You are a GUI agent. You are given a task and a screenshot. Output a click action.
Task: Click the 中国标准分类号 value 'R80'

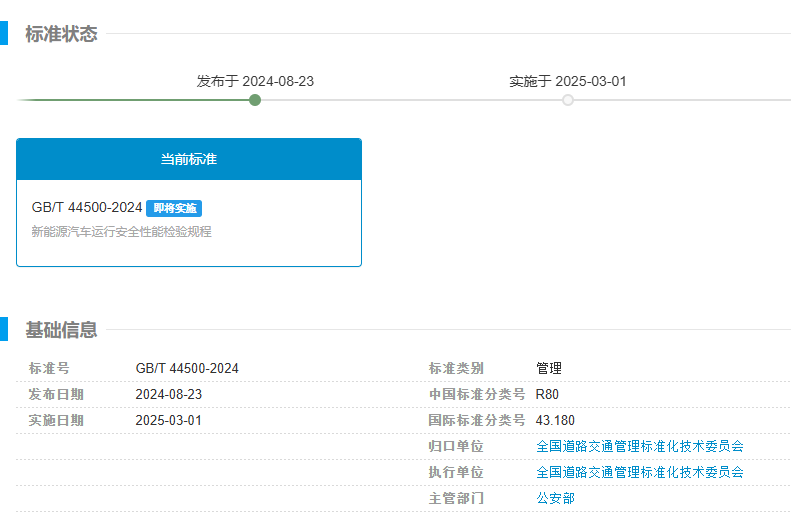[x=547, y=394]
